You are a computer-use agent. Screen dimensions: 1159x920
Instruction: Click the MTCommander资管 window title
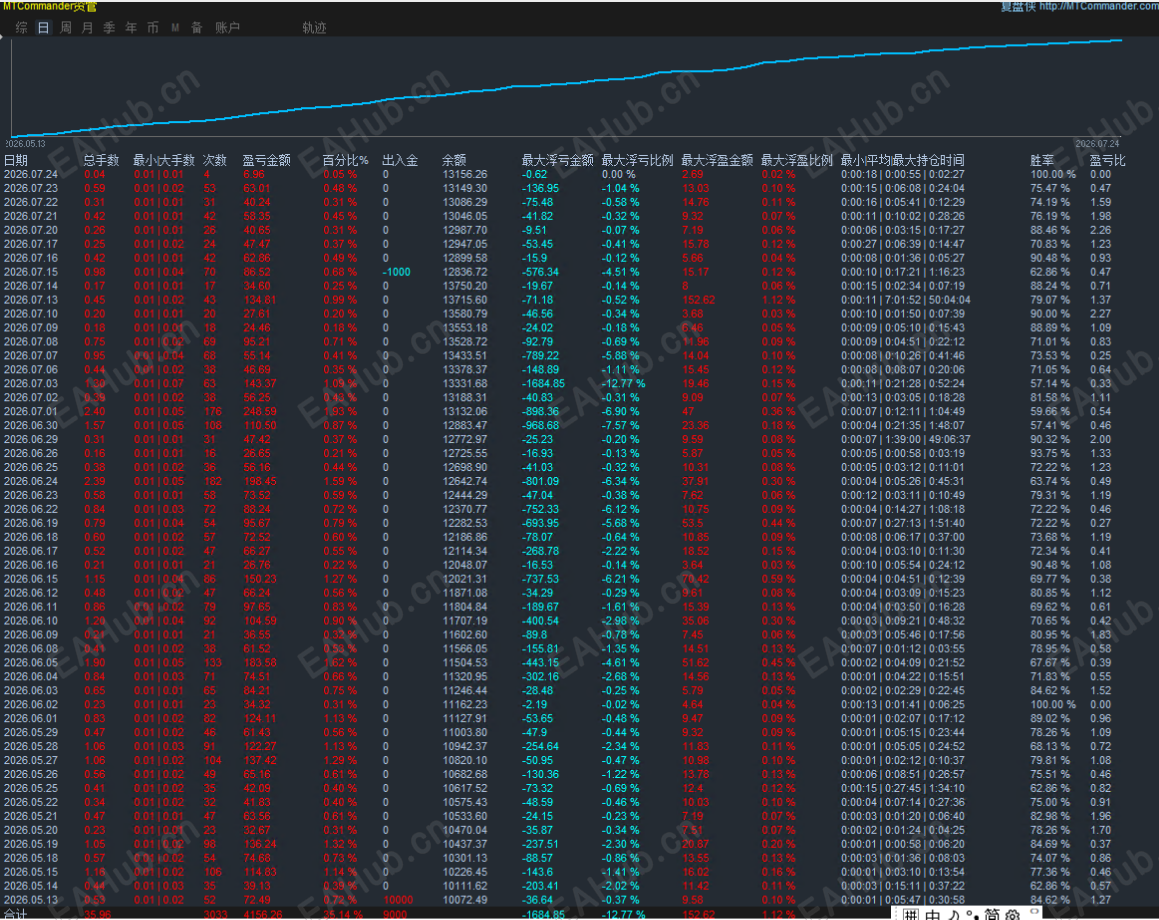50,6
